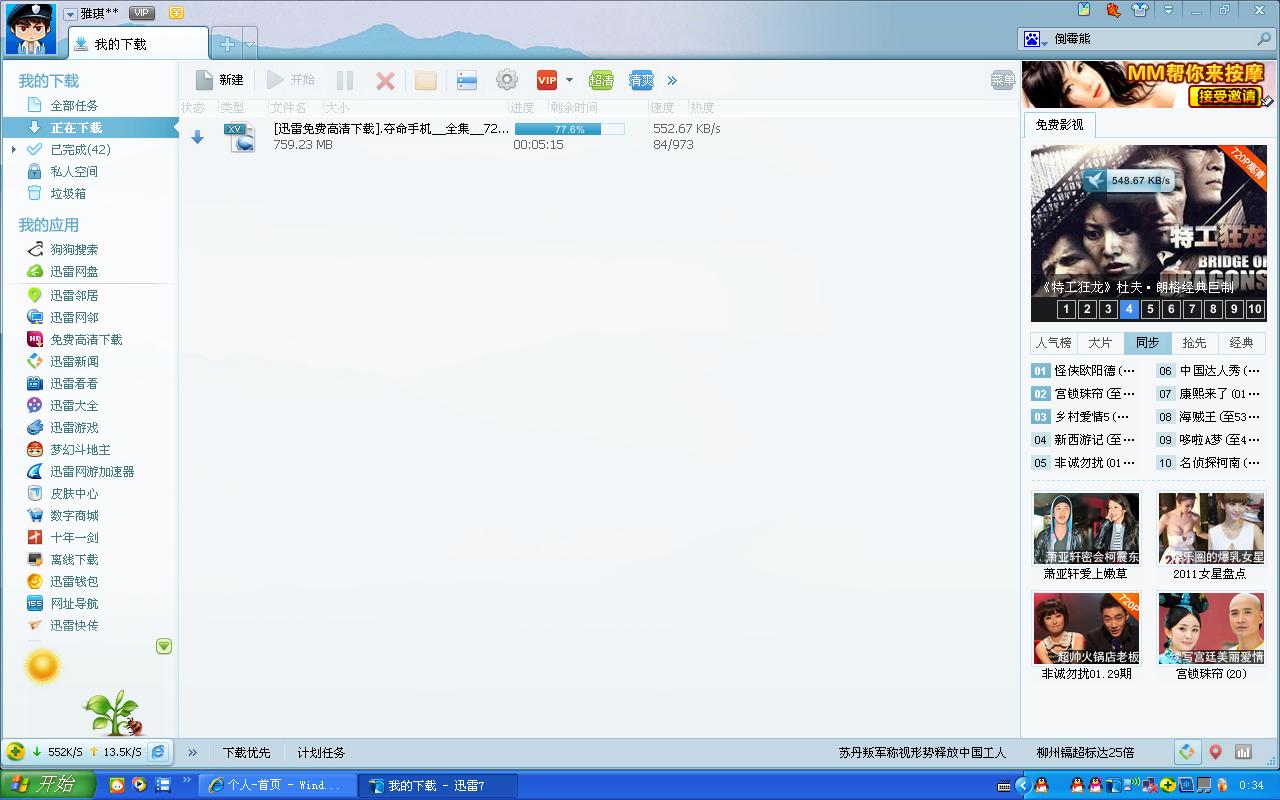Click the green 超清 toolbar icon
Viewport: 1280px width, 800px height.
[x=601, y=81]
